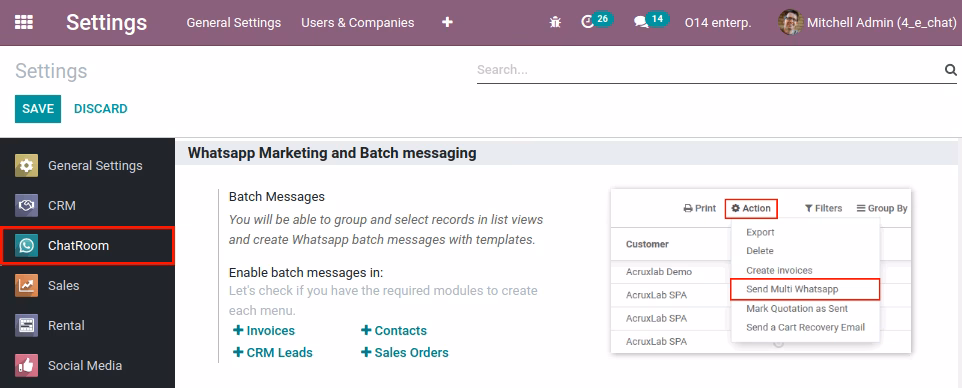962x388 pixels.
Task: Click the Social Media thumbs-up icon
Action: 26,365
